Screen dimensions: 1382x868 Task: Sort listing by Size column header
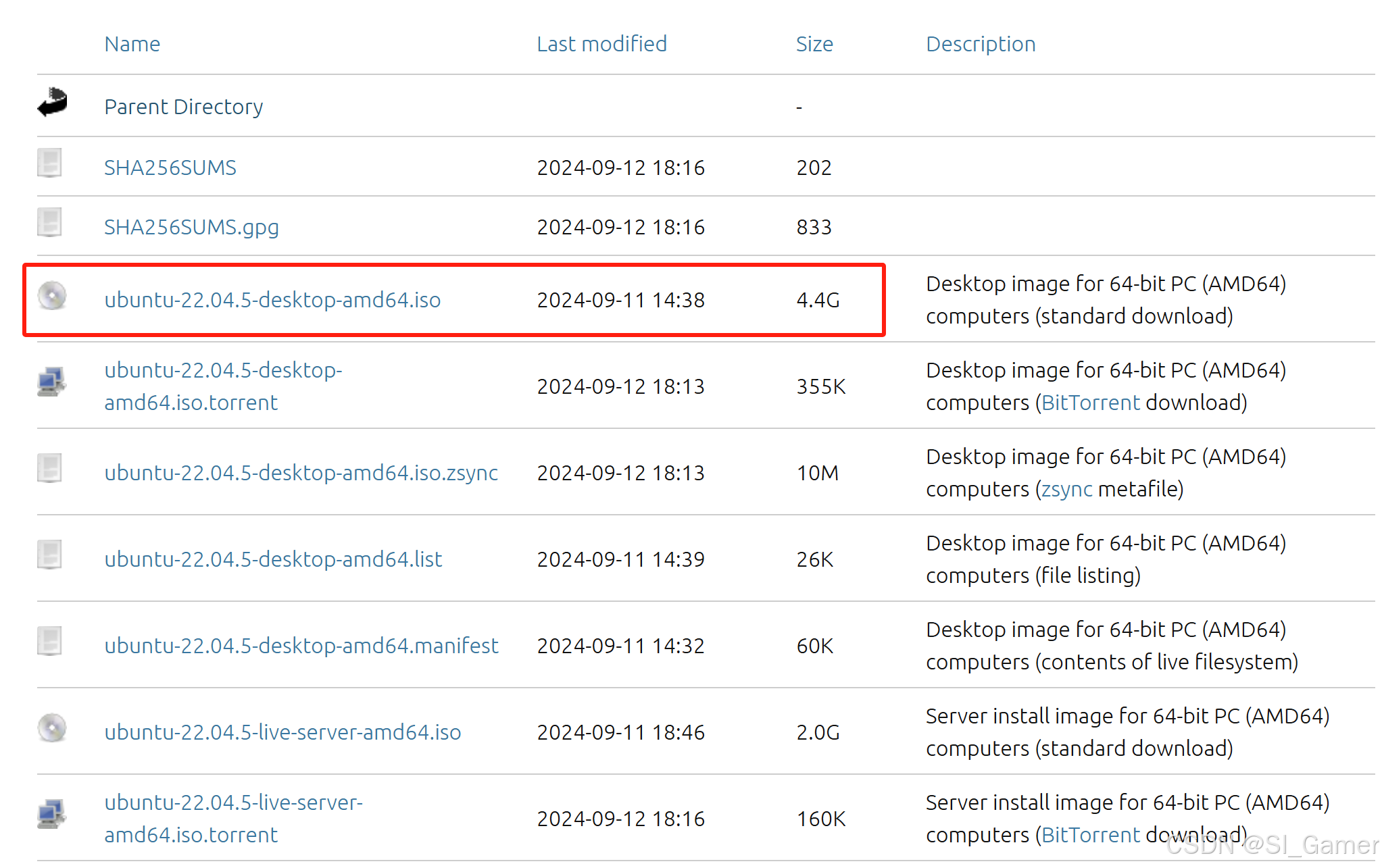pos(814,44)
